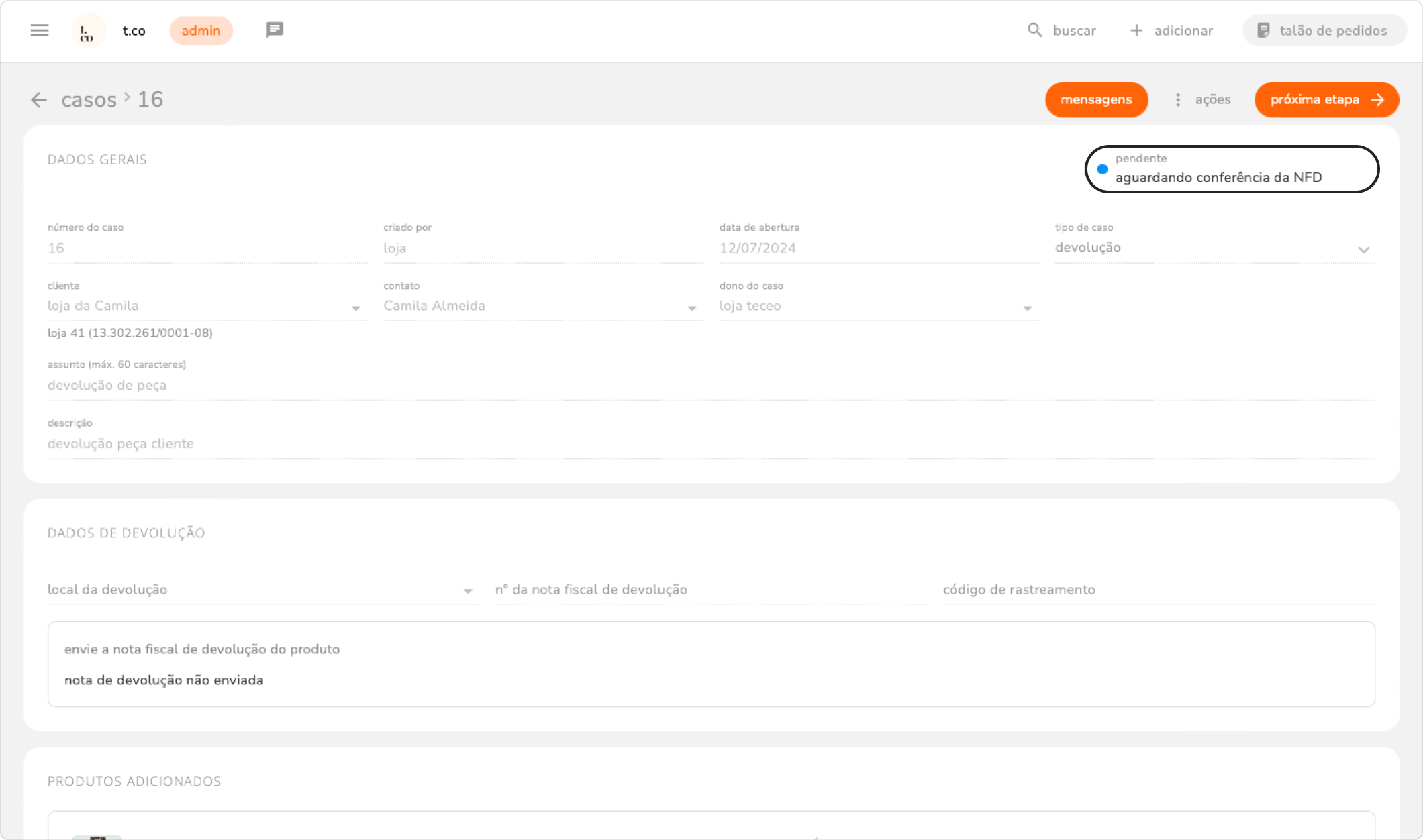Expand the tipo de caso dropdown

click(1363, 249)
